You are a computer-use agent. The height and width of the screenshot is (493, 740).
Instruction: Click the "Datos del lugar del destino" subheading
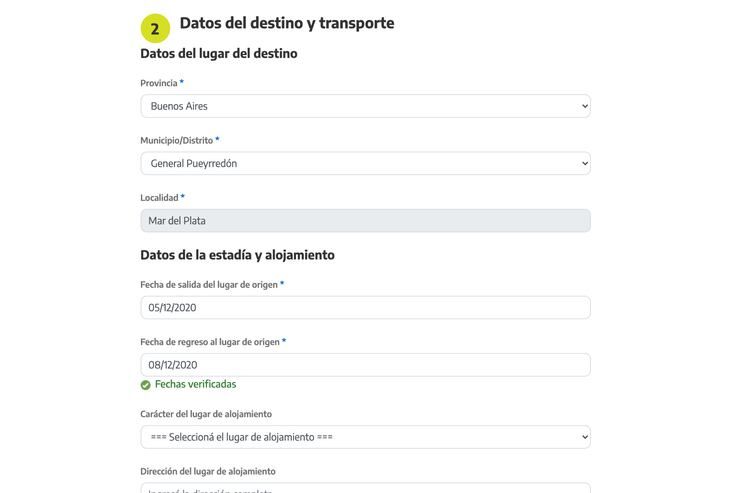219,53
